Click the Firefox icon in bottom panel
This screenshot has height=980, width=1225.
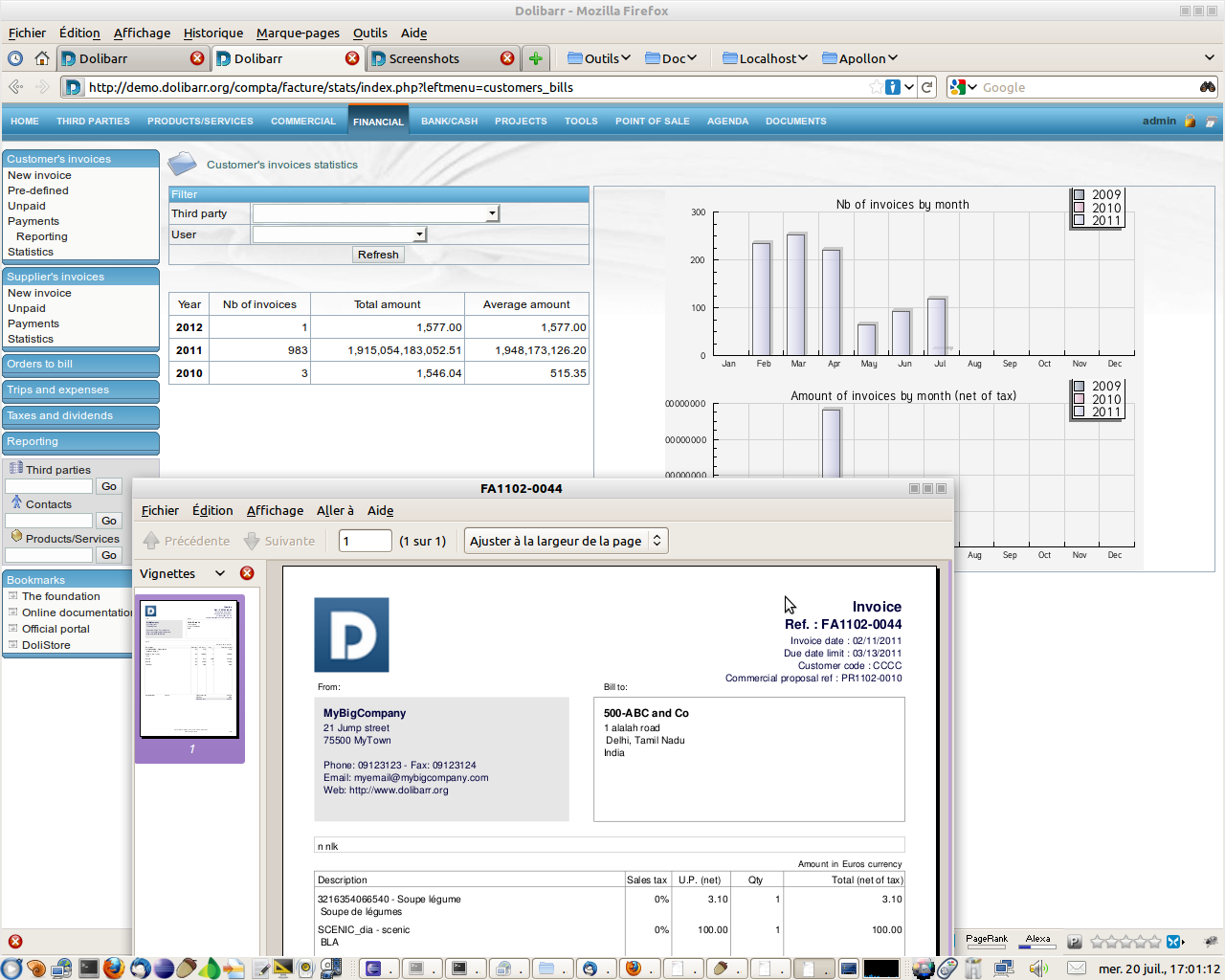pyautogui.click(x=113, y=968)
